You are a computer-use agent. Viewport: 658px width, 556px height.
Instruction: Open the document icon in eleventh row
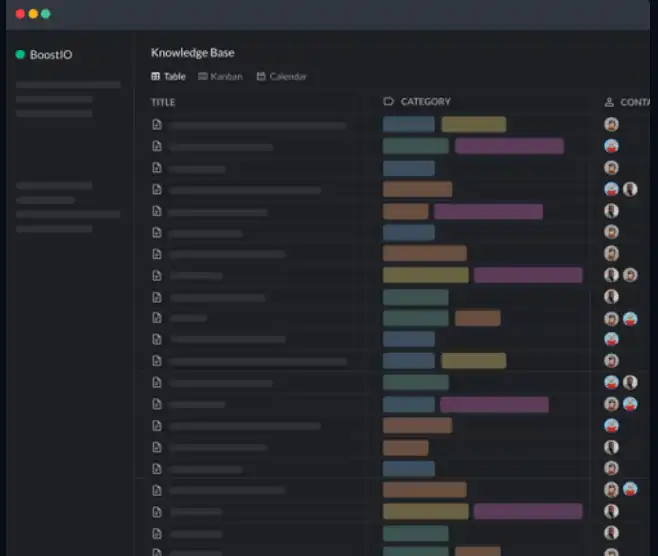pyautogui.click(x=157, y=339)
